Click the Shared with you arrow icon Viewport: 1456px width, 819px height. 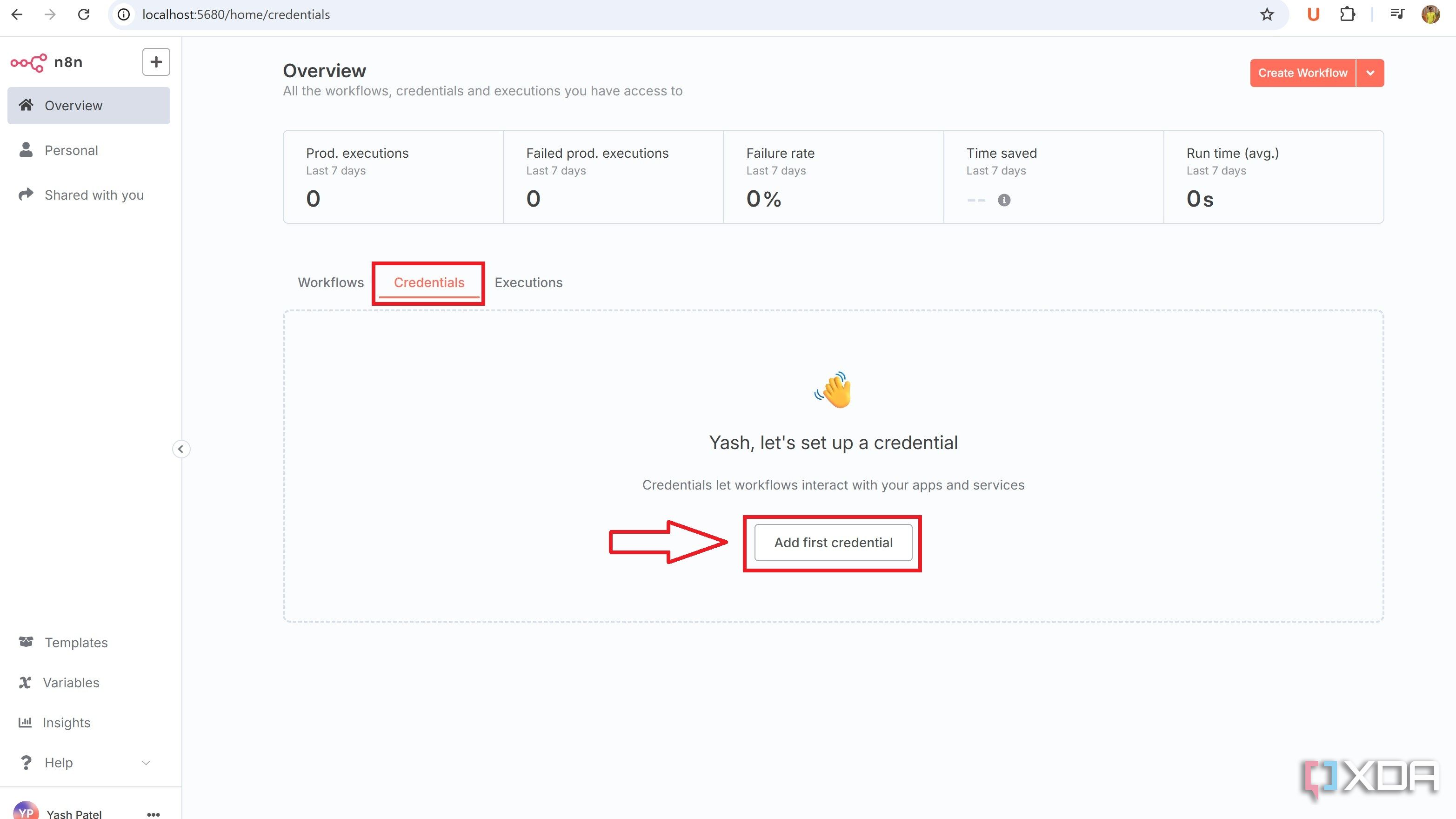[x=26, y=195]
